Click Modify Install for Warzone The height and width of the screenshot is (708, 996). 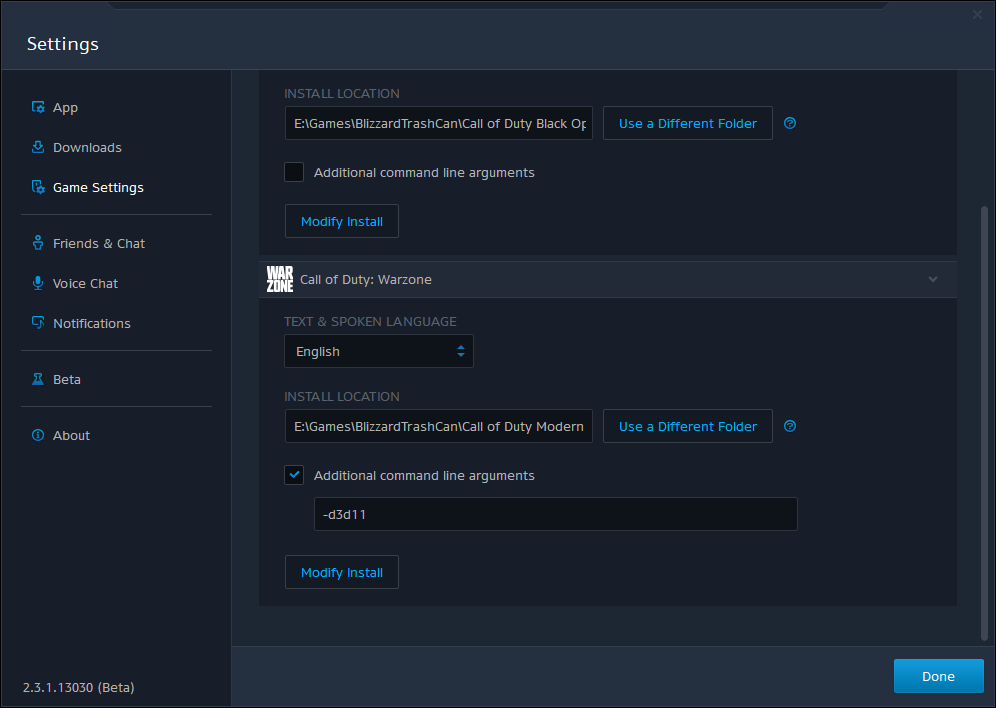[x=342, y=572]
